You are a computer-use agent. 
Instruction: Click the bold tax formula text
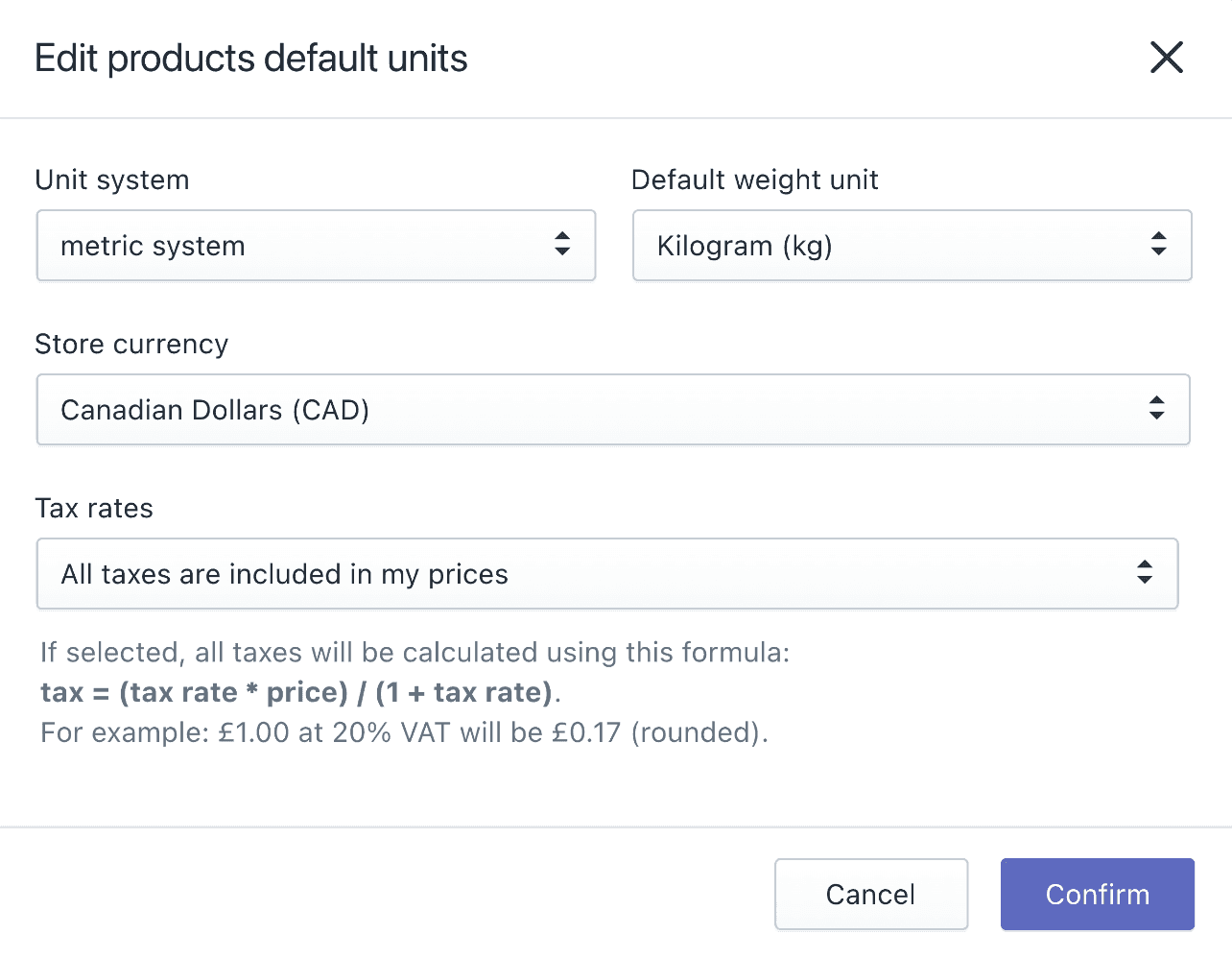coord(299,692)
